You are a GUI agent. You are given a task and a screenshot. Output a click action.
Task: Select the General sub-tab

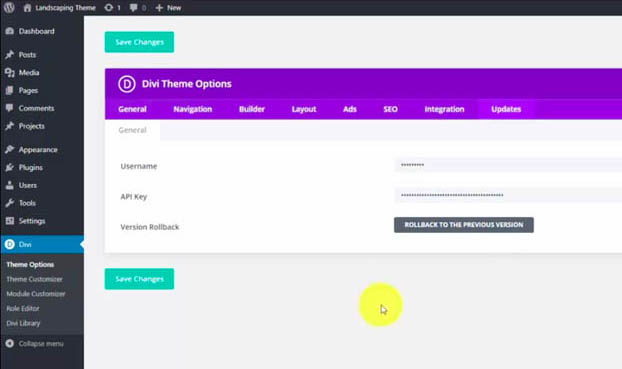coord(132,130)
